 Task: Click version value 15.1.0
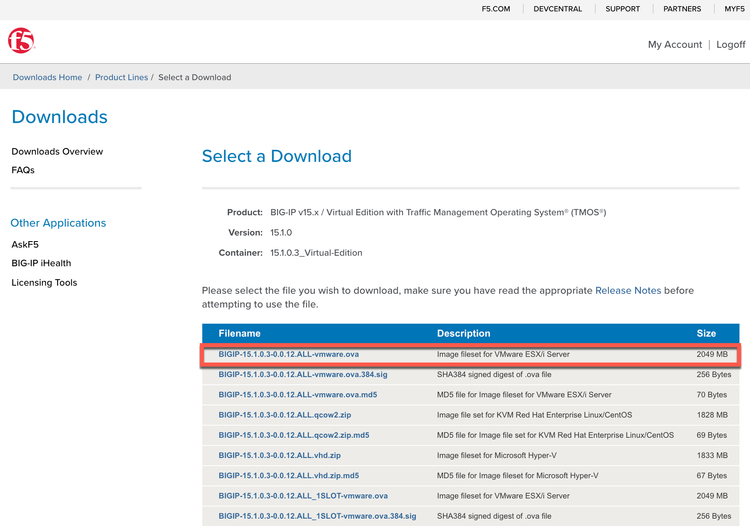[x=281, y=233]
